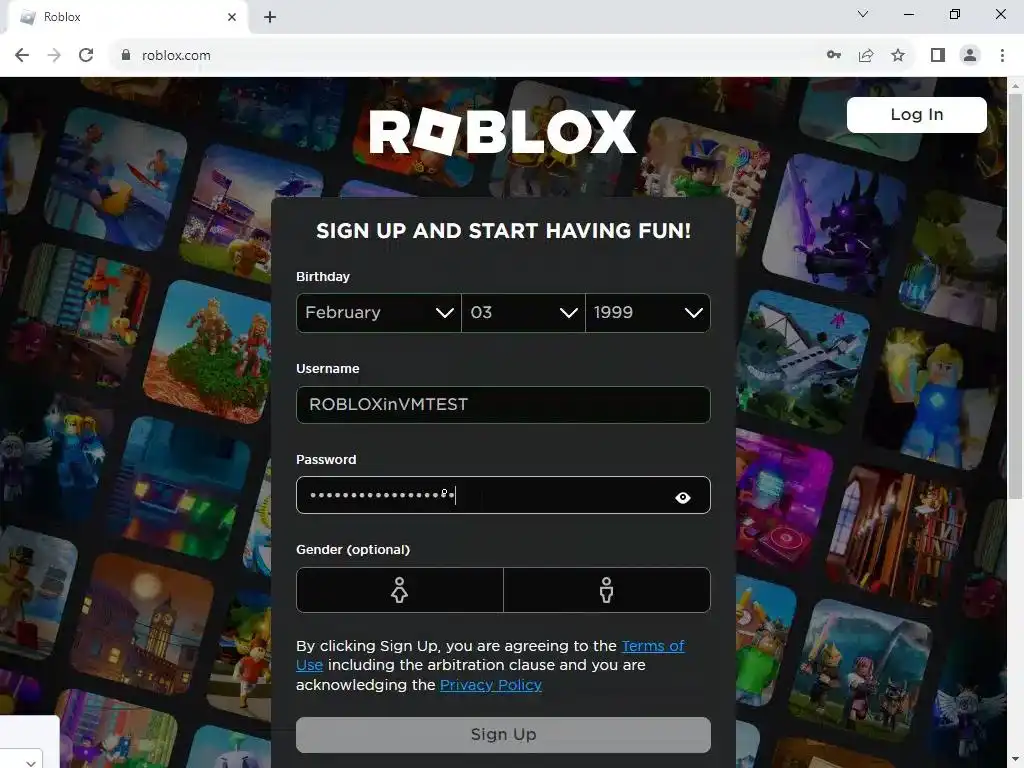Open the birthday year dropdown showing 1999
Screen dimensions: 1024x768
[648, 313]
